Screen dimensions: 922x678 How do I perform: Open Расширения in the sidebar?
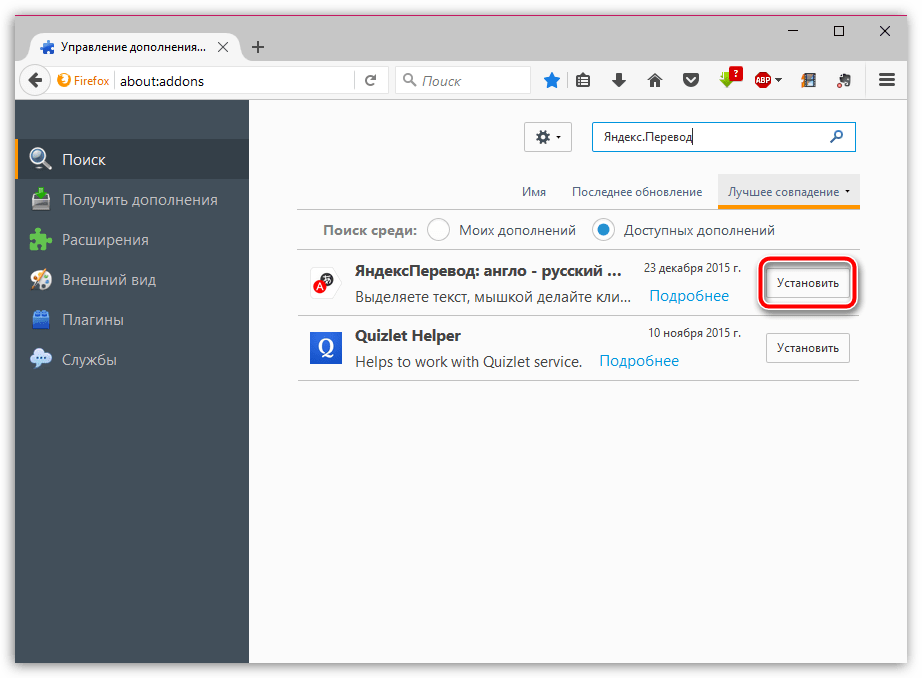[132, 239]
